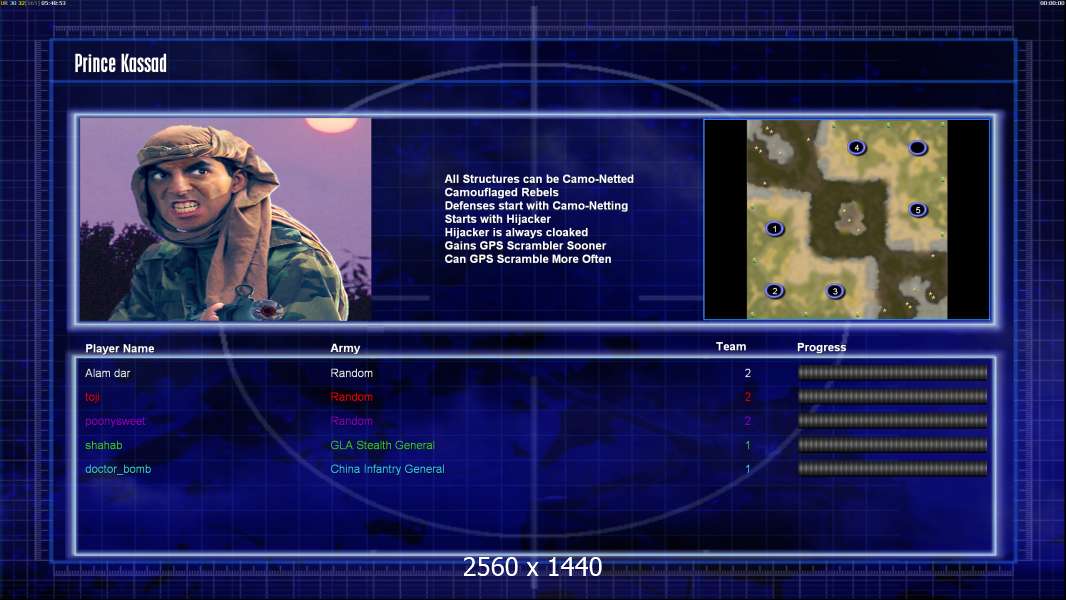
Task: Select start position marker 5 on map
Action: (918, 210)
